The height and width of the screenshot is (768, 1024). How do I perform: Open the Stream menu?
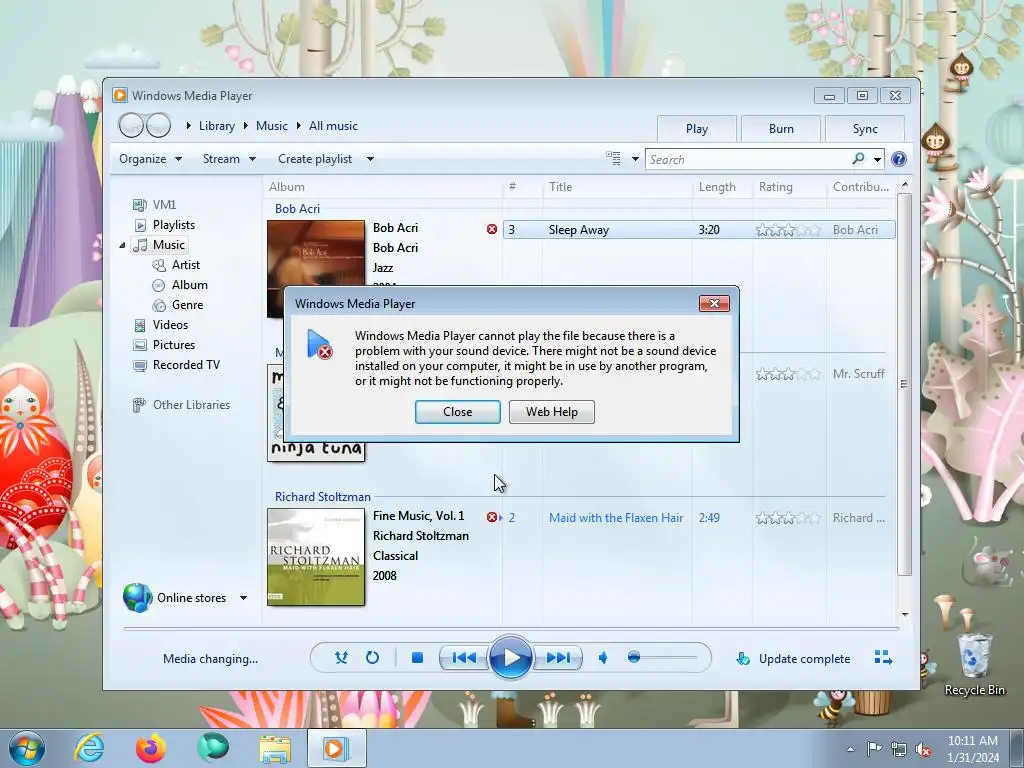click(x=229, y=159)
